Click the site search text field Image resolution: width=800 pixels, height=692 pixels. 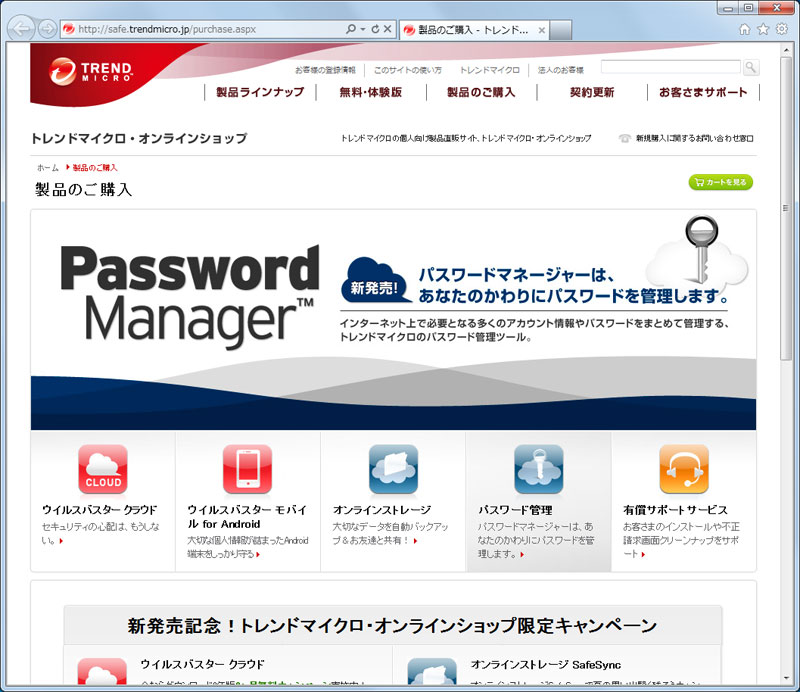(670, 67)
